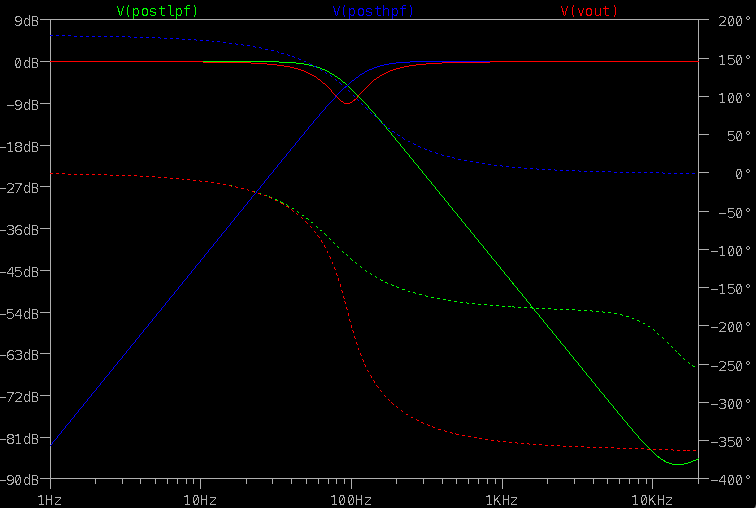The height and width of the screenshot is (508, 756).
Task: Click the V(vout) trace label
Action: tap(589, 11)
